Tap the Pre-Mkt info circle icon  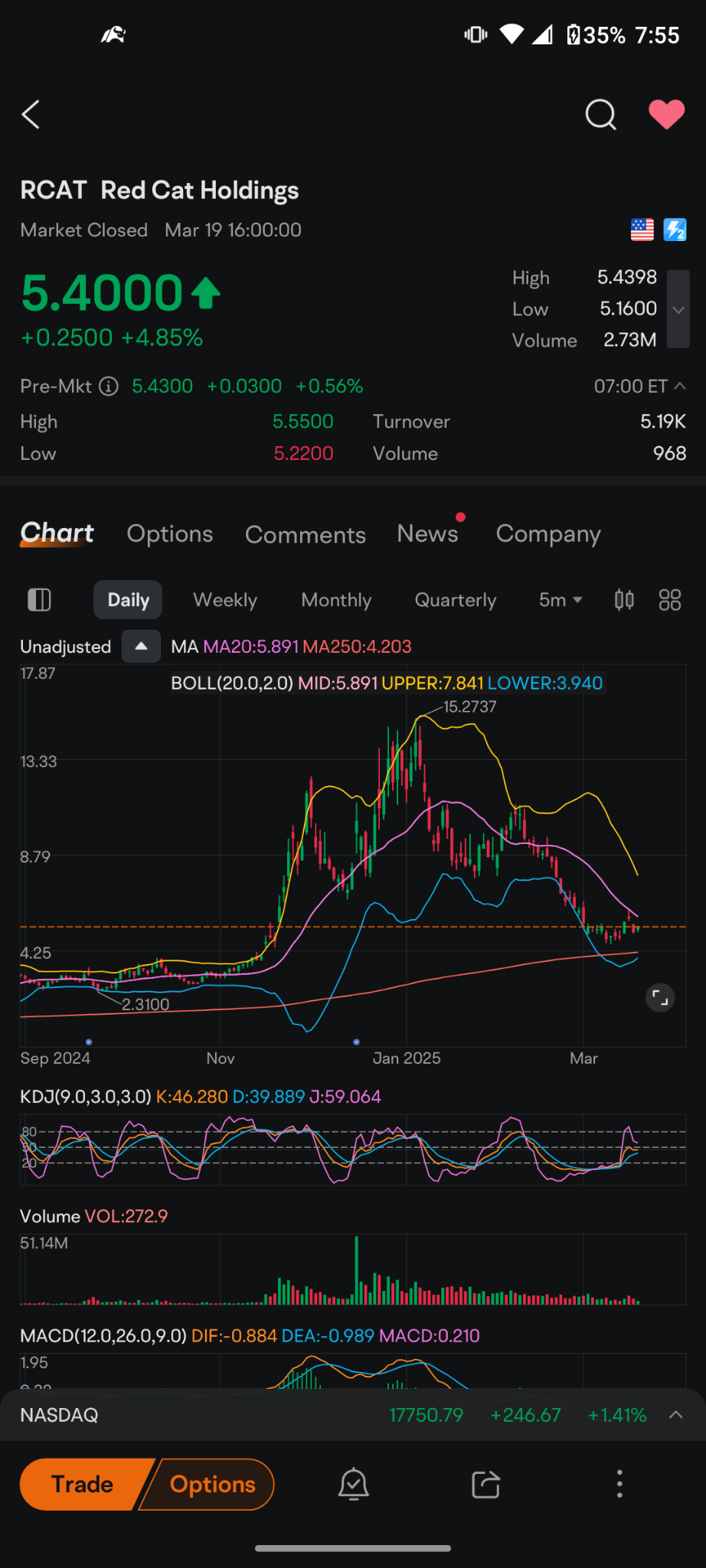point(109,386)
